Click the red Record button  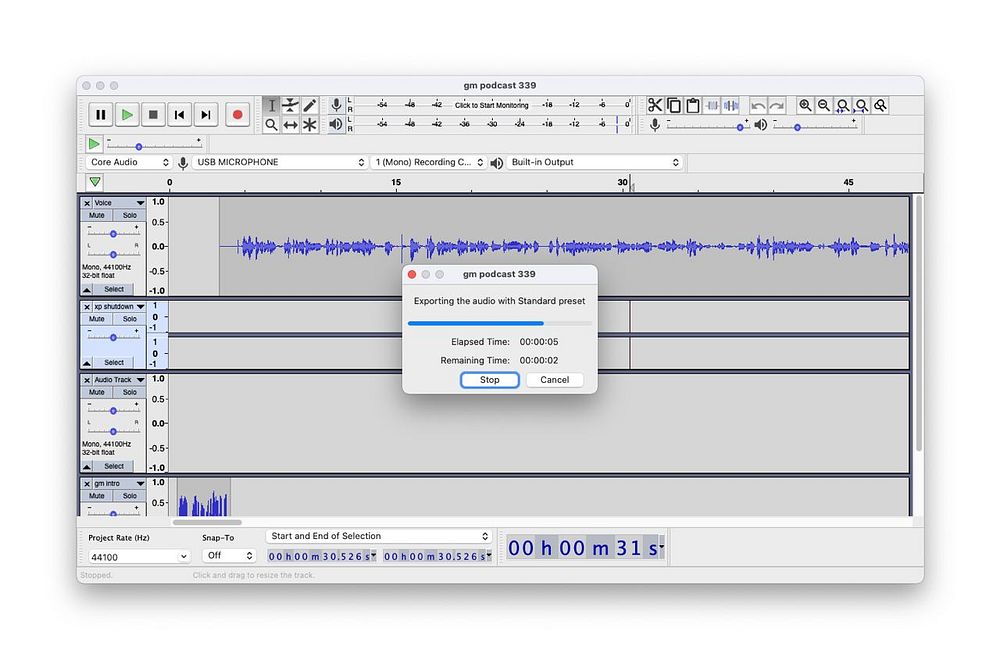click(x=237, y=115)
